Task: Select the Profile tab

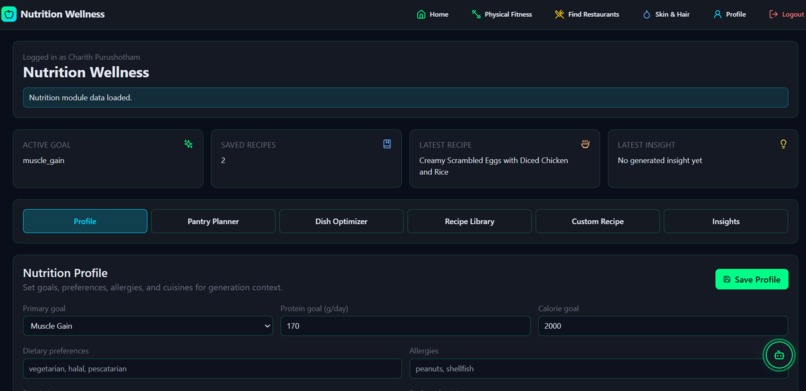Action: (x=85, y=221)
